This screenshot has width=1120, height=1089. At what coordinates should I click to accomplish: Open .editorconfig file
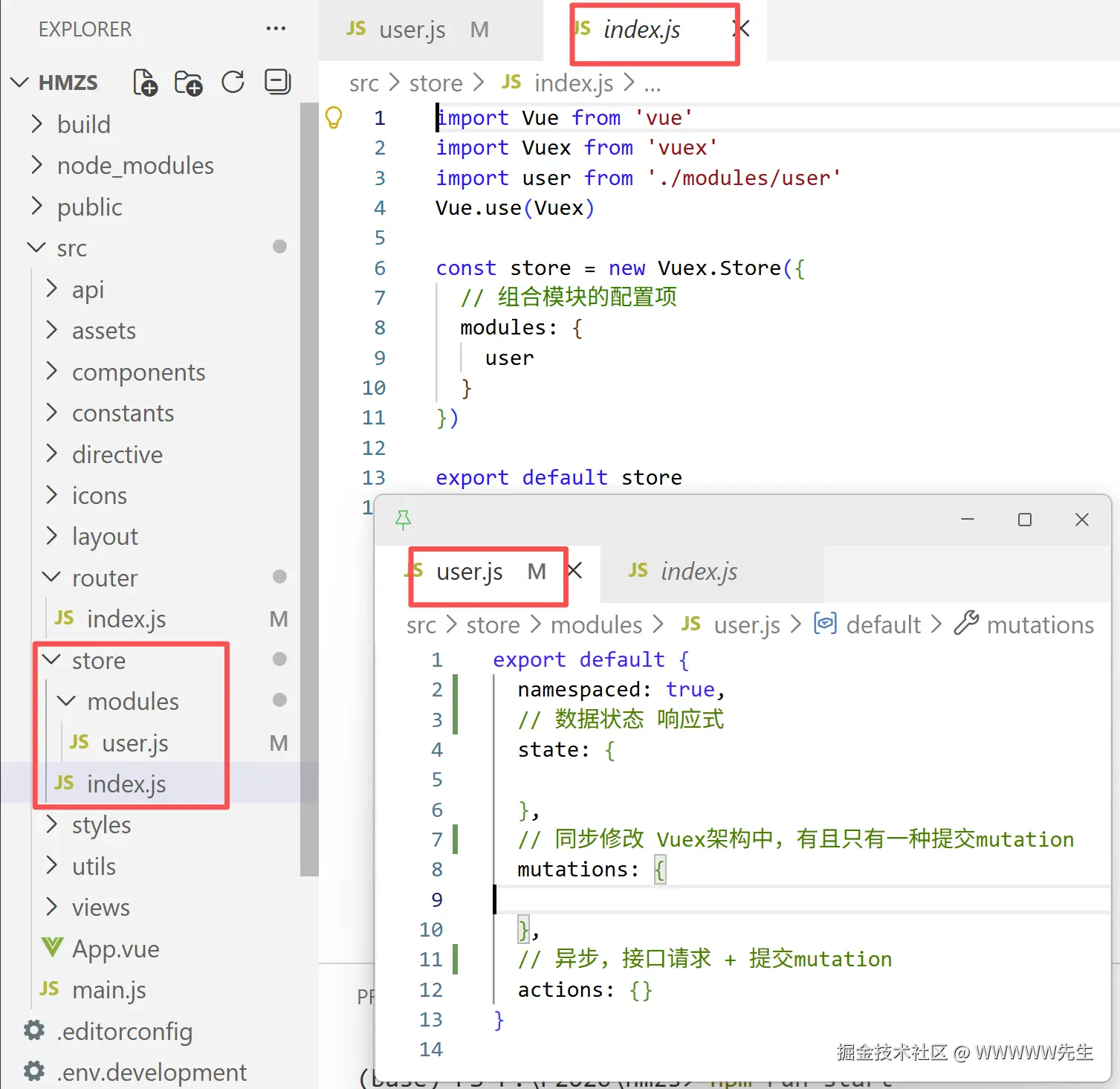tap(124, 1031)
